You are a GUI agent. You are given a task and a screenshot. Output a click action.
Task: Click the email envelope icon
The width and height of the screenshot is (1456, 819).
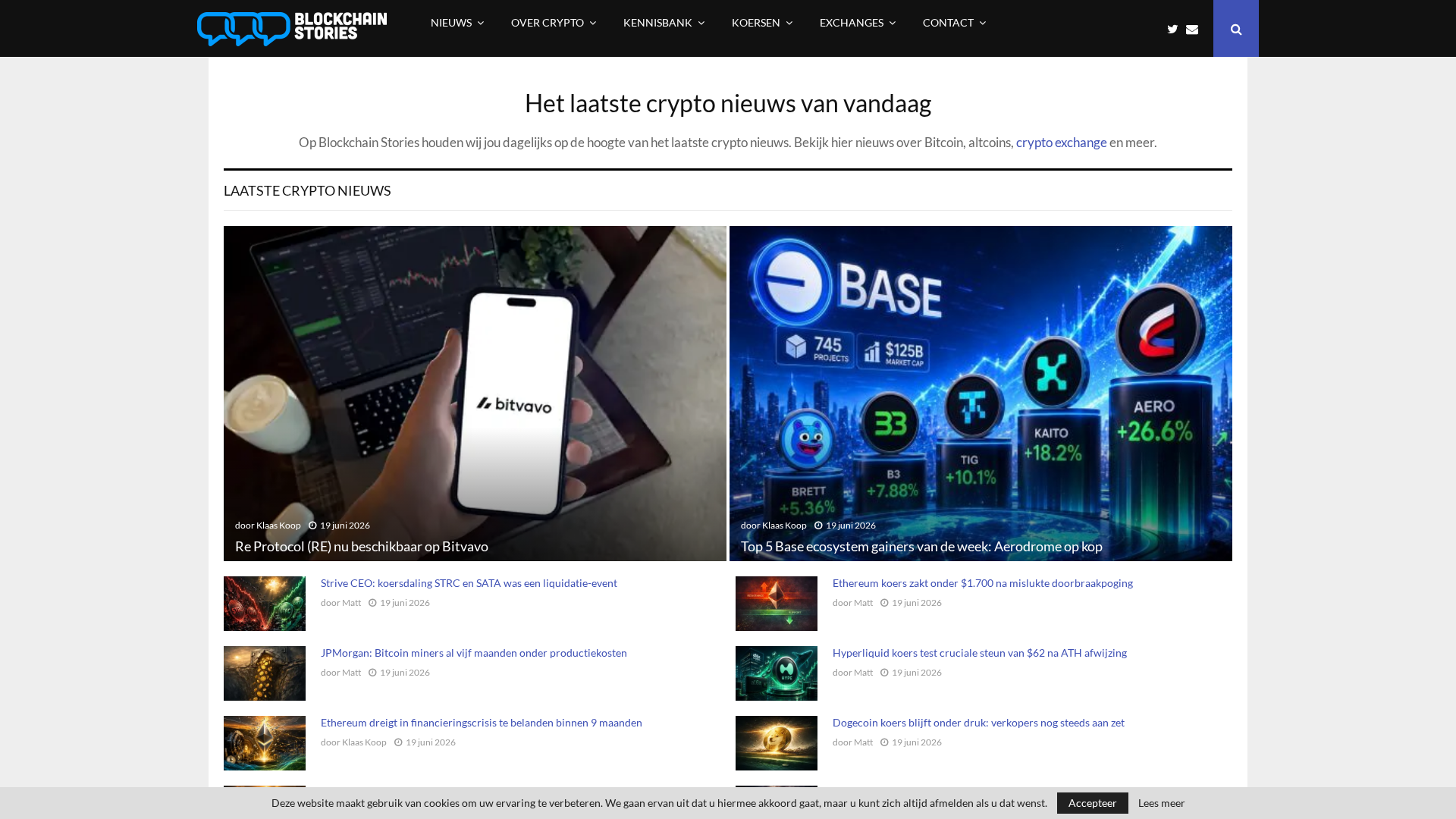coord(1192,30)
